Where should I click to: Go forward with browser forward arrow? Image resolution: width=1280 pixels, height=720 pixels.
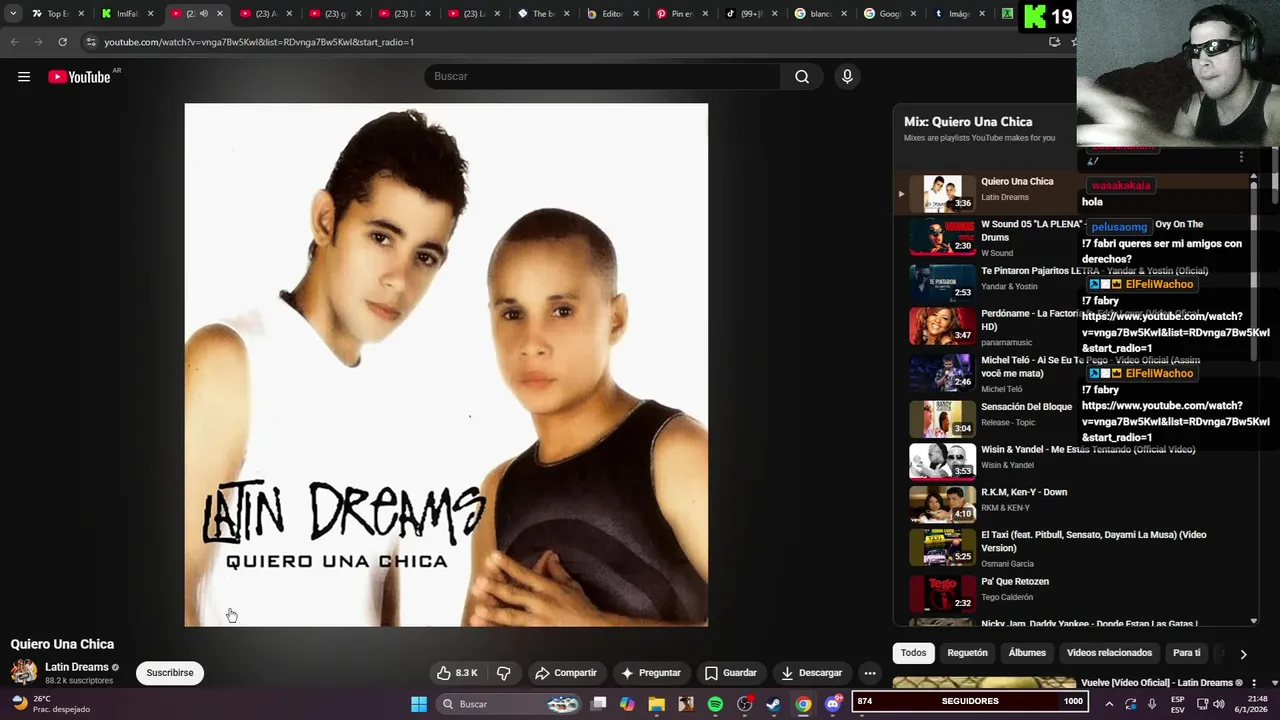(38, 42)
